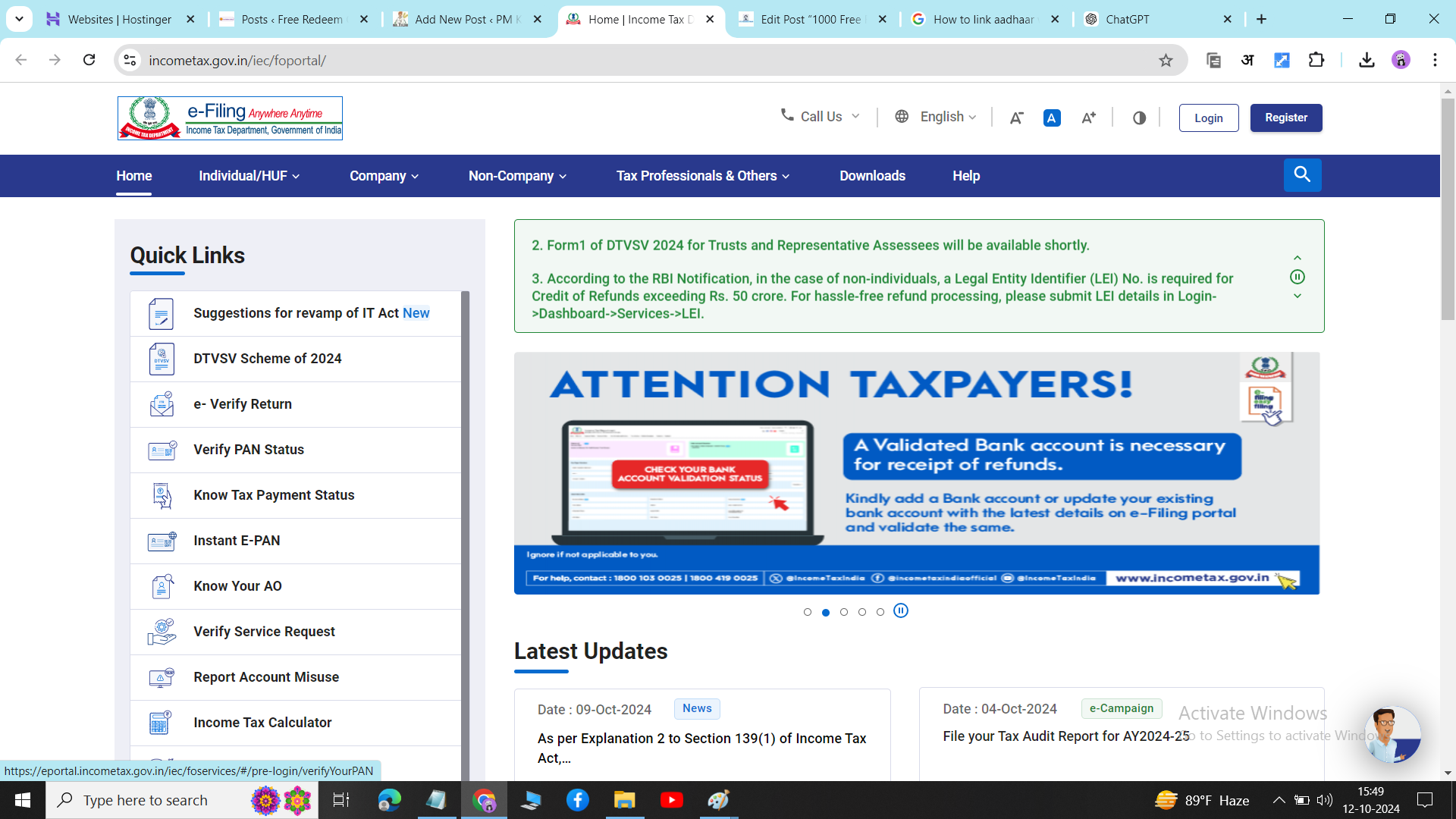Select the Home tab

[x=134, y=175]
